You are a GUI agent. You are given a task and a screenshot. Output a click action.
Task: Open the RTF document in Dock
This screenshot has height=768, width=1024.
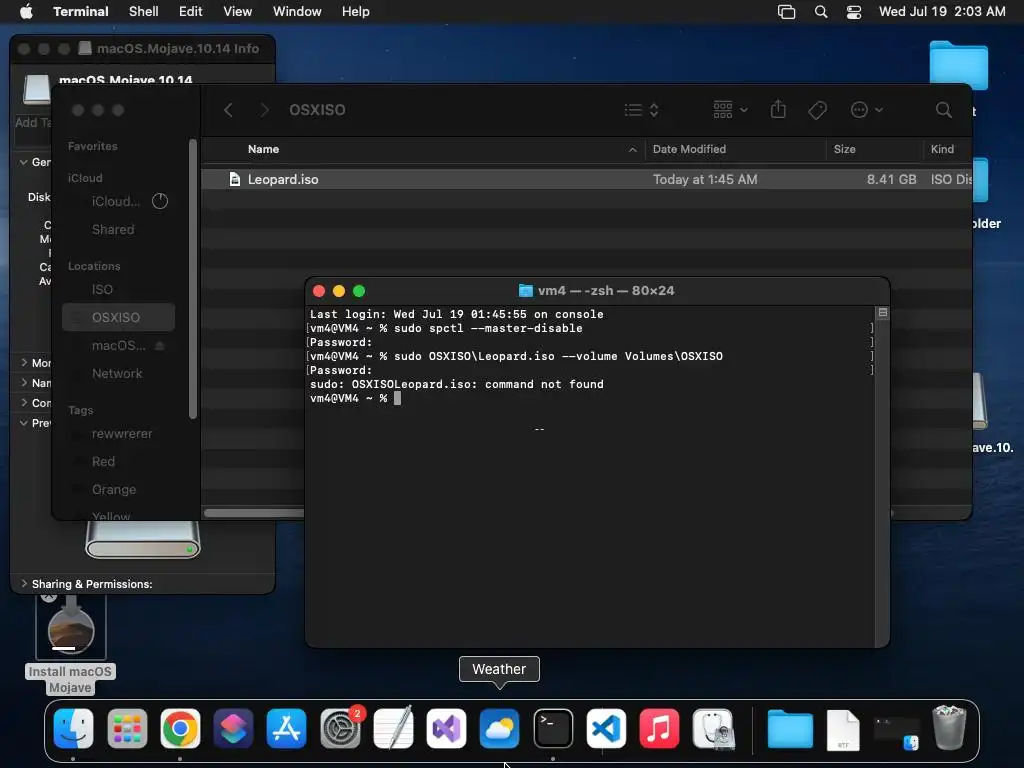[843, 729]
